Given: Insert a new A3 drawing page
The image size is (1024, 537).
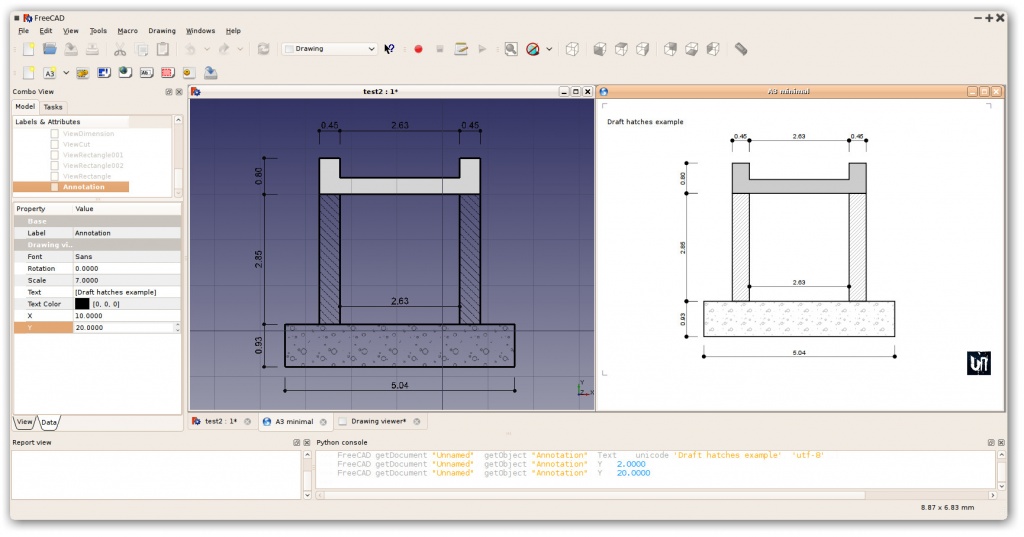Looking at the screenshot, I should (x=50, y=73).
